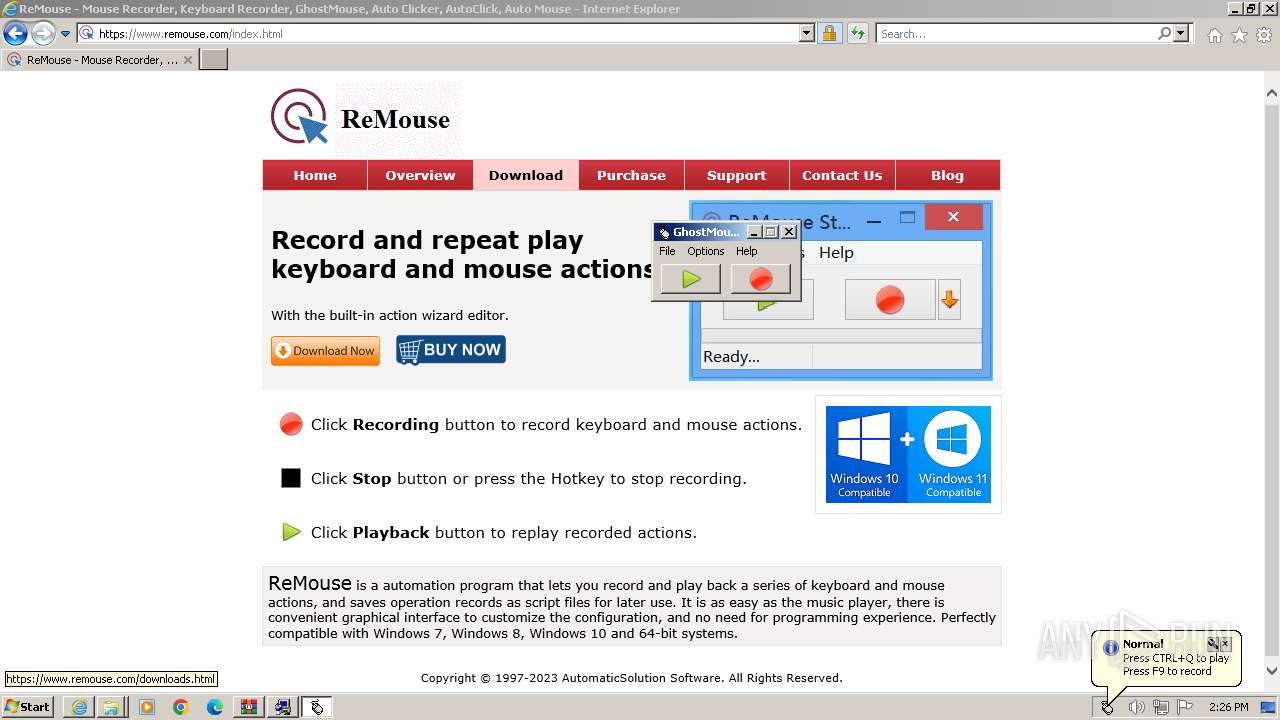The image size is (1280, 720).
Task: Close the ReMouse browser tab
Action: (187, 60)
